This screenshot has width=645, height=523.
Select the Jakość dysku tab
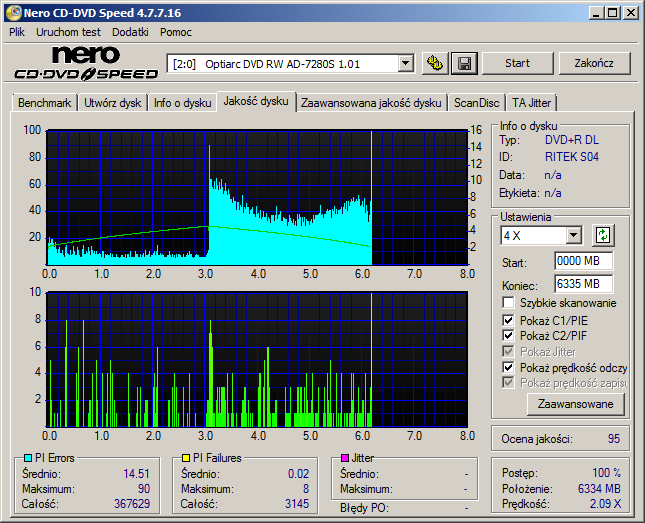(256, 101)
